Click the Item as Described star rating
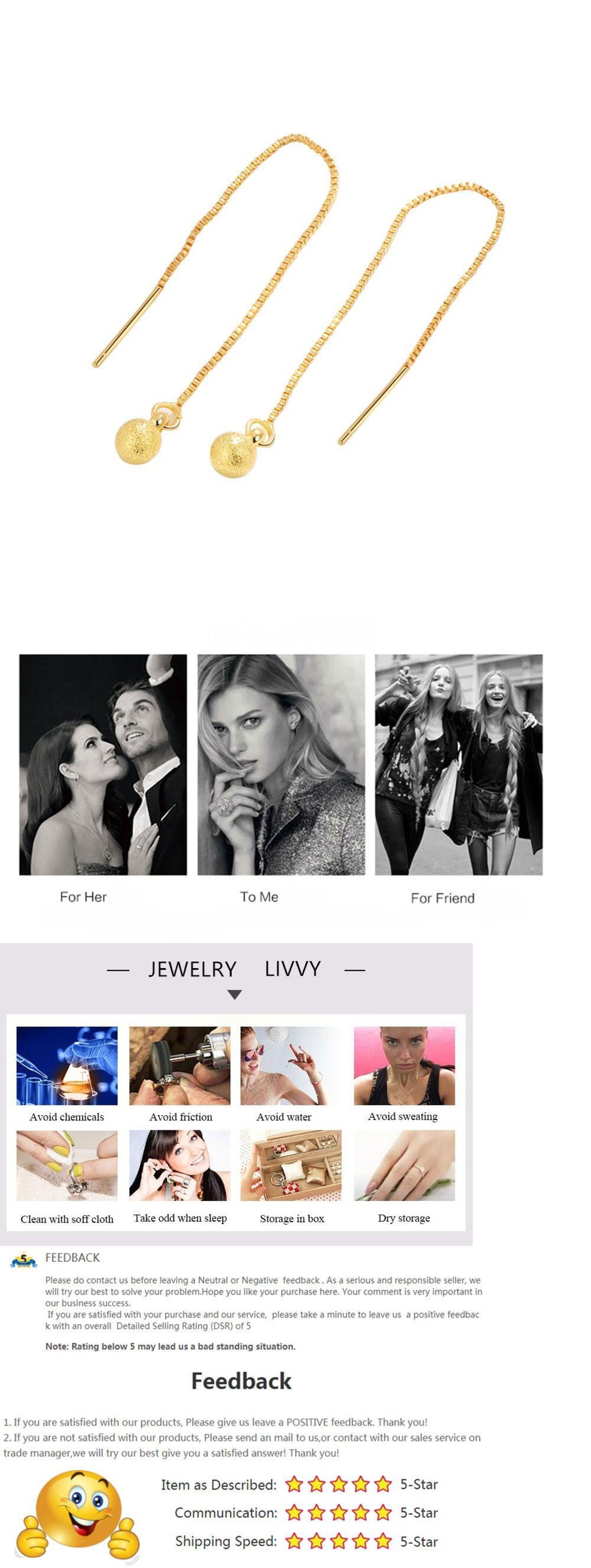591x1568 pixels. 338,1484
